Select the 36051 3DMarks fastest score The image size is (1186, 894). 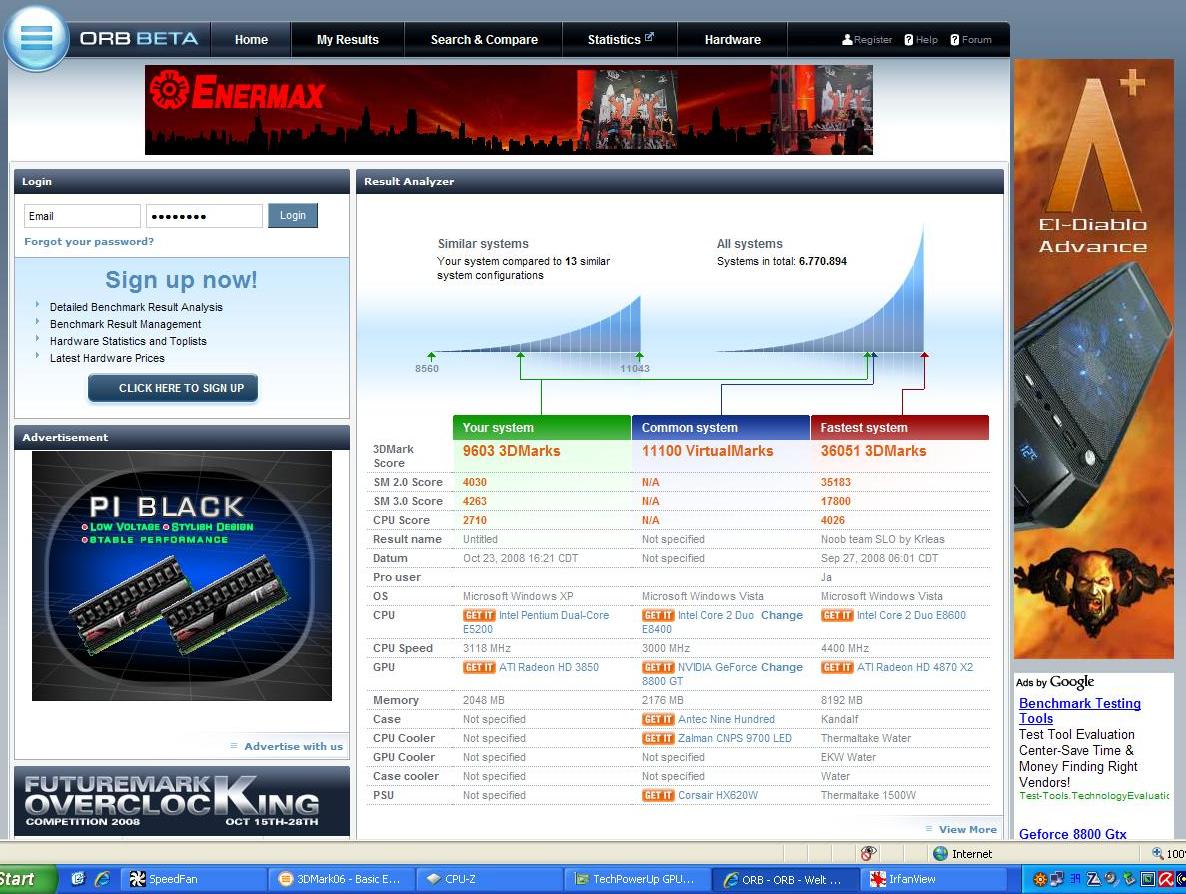point(874,451)
